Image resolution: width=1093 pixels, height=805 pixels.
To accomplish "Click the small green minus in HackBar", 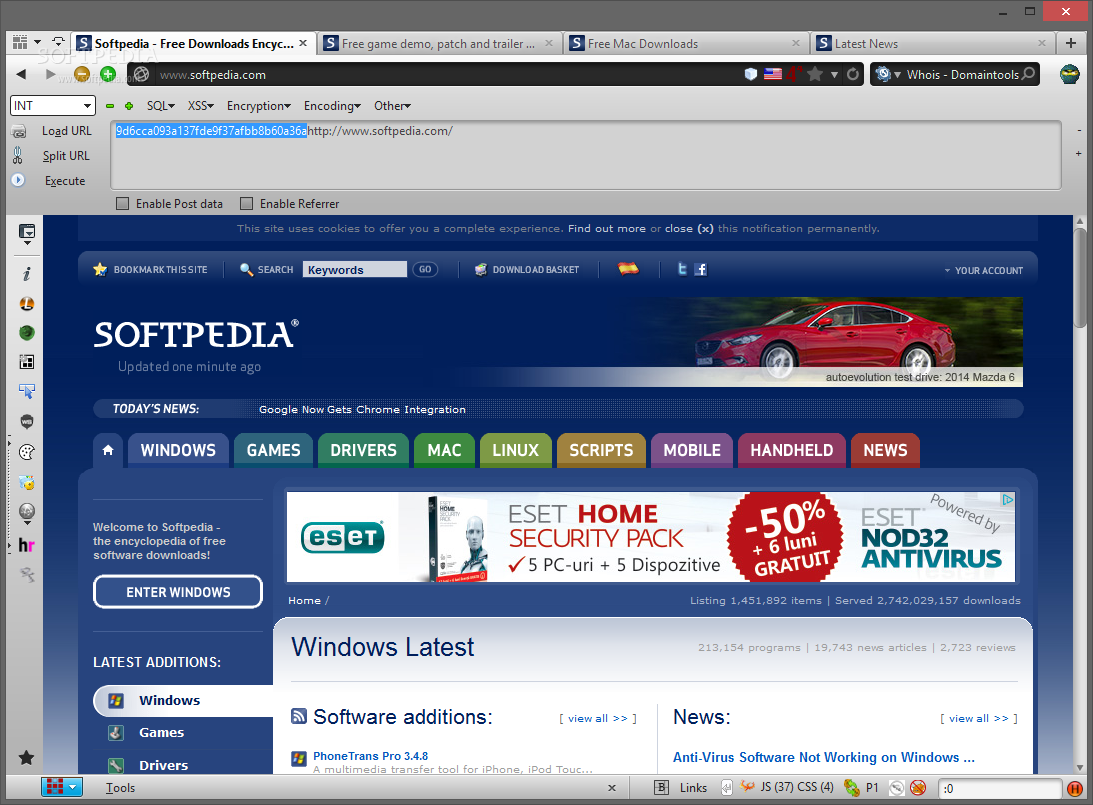I will (109, 106).
